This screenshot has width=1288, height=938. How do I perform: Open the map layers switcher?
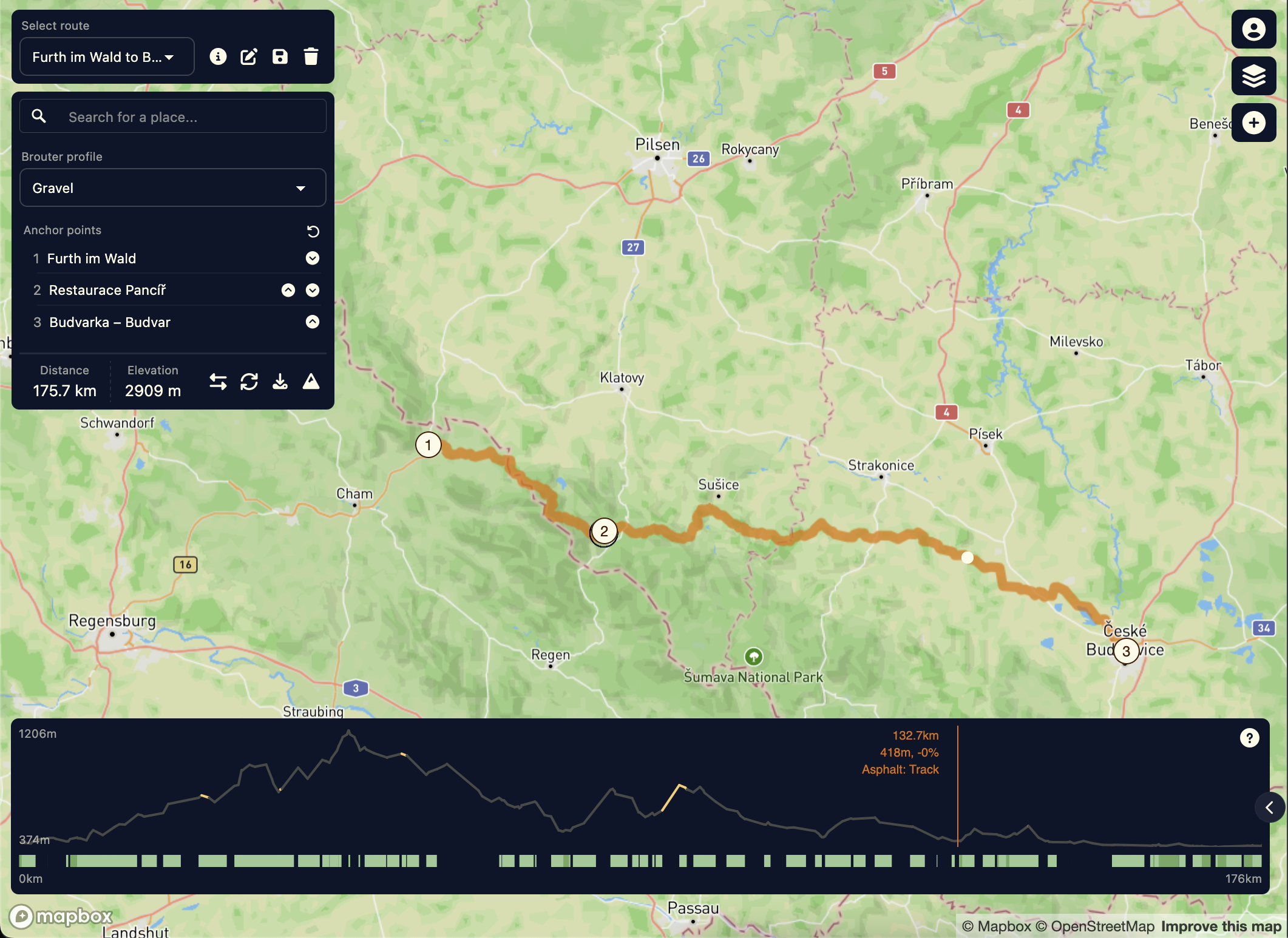coord(1253,76)
